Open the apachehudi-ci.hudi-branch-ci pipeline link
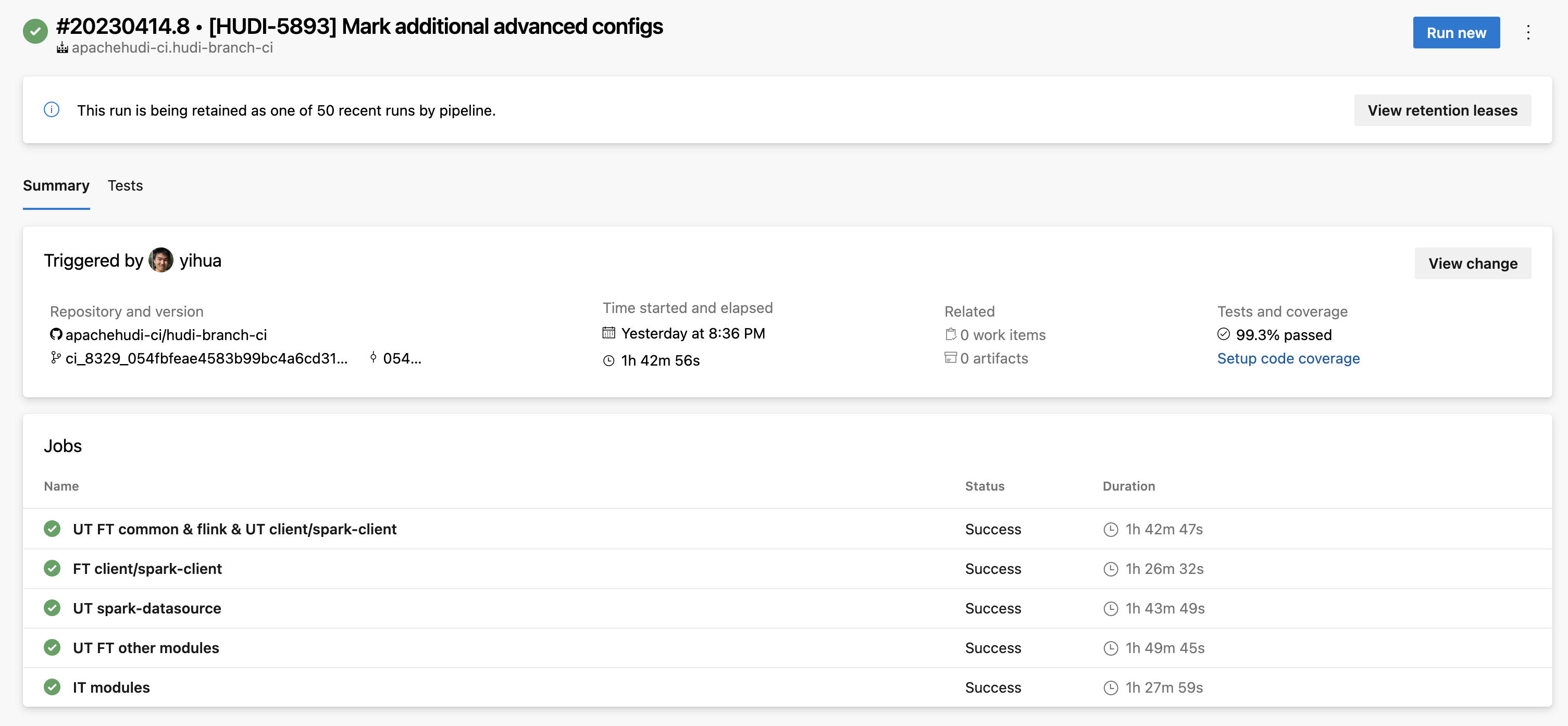Viewport: 1568px width, 726px height. point(172,47)
